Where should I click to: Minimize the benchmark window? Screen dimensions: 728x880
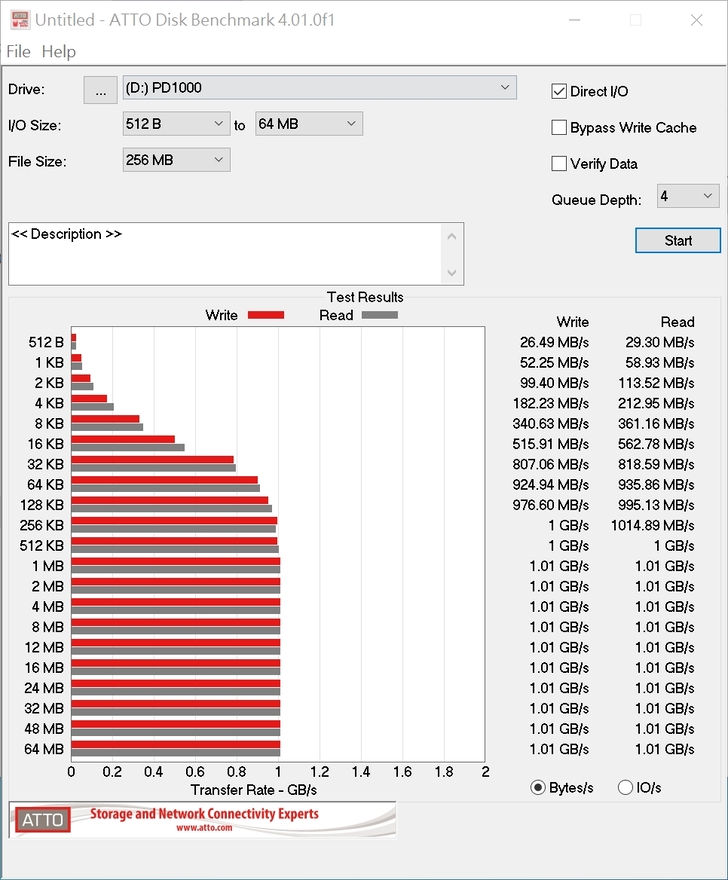[x=574, y=20]
